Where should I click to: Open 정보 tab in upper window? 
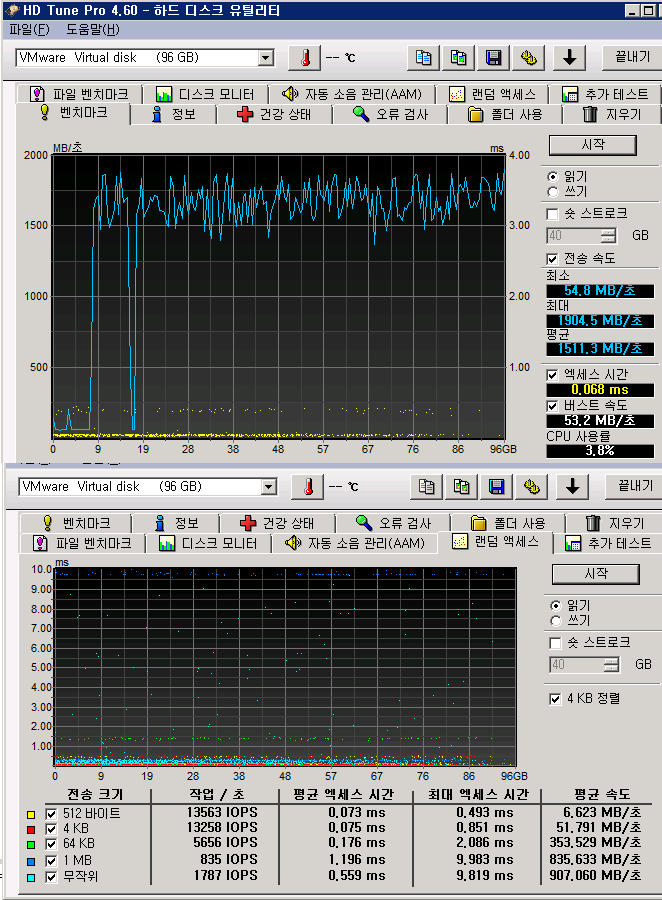click(x=174, y=114)
